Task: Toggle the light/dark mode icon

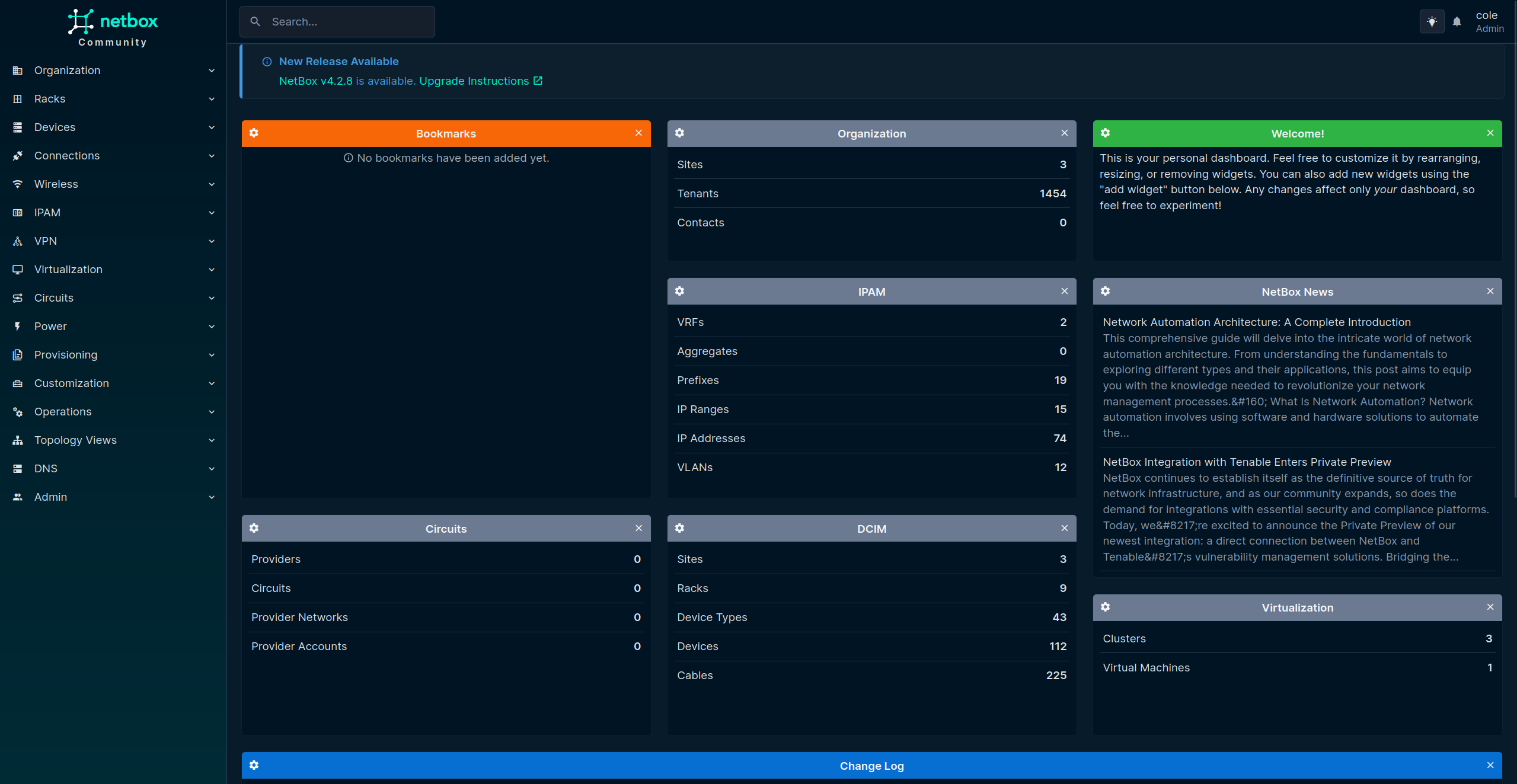Action: (1432, 22)
